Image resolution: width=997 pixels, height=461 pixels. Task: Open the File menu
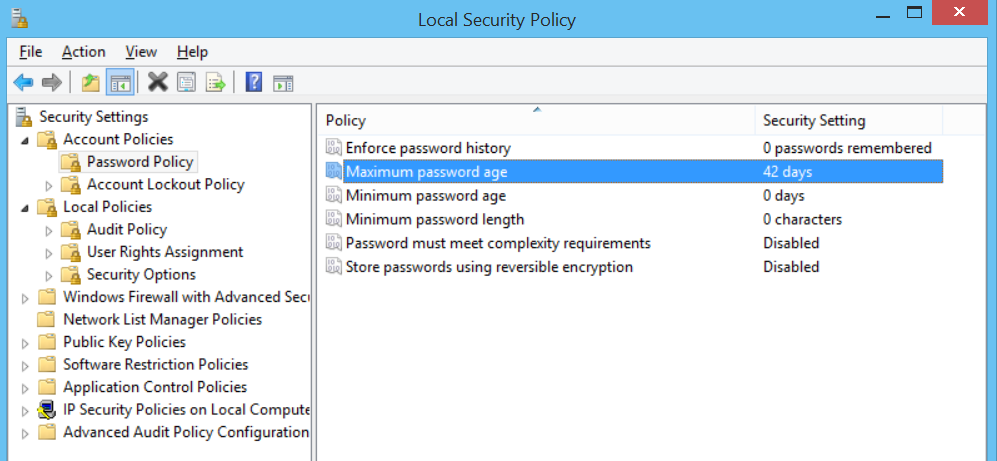30,52
